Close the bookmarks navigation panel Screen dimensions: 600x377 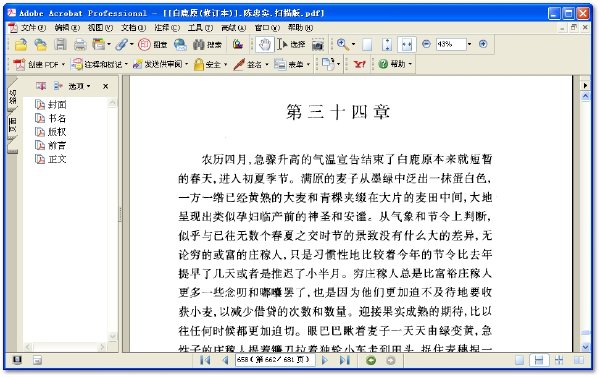(x=106, y=86)
